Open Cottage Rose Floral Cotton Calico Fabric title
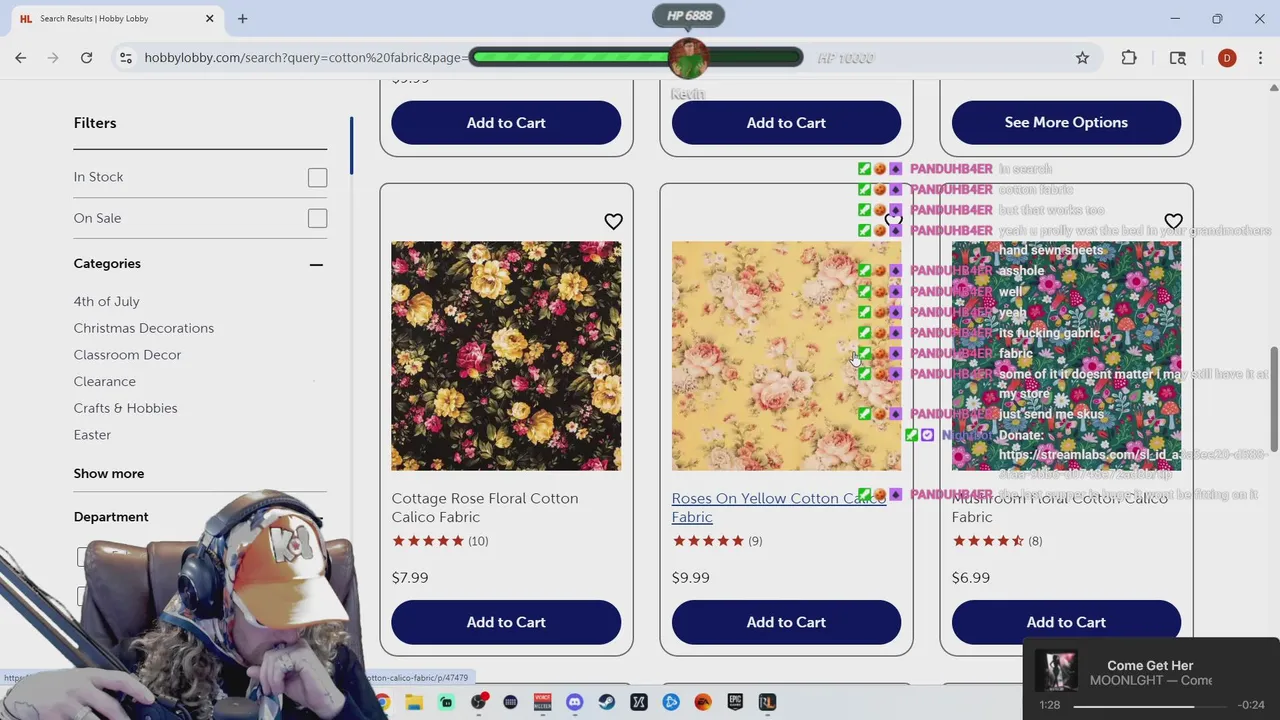Screen dimensions: 1280x720 tap(485, 507)
